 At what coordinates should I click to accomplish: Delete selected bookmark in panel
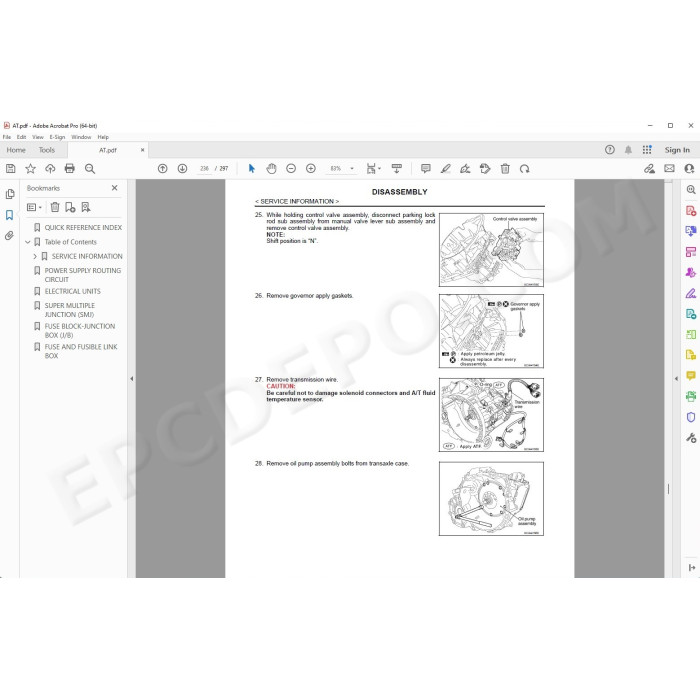click(x=55, y=207)
